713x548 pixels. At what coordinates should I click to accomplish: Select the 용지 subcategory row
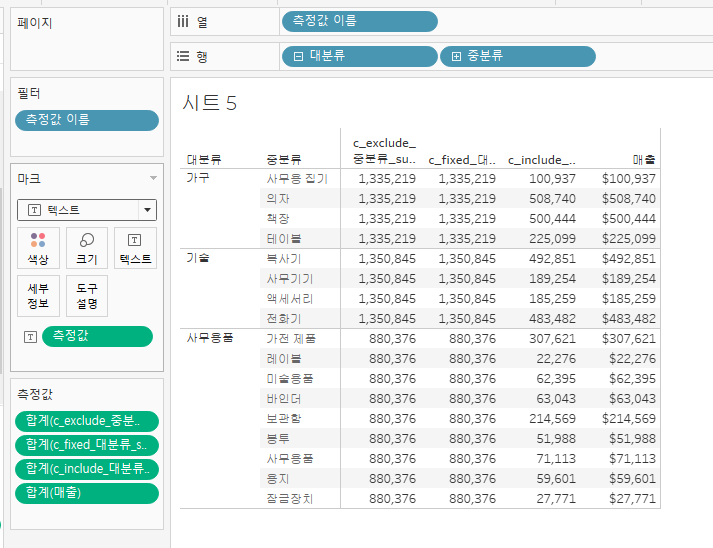click(x=278, y=479)
